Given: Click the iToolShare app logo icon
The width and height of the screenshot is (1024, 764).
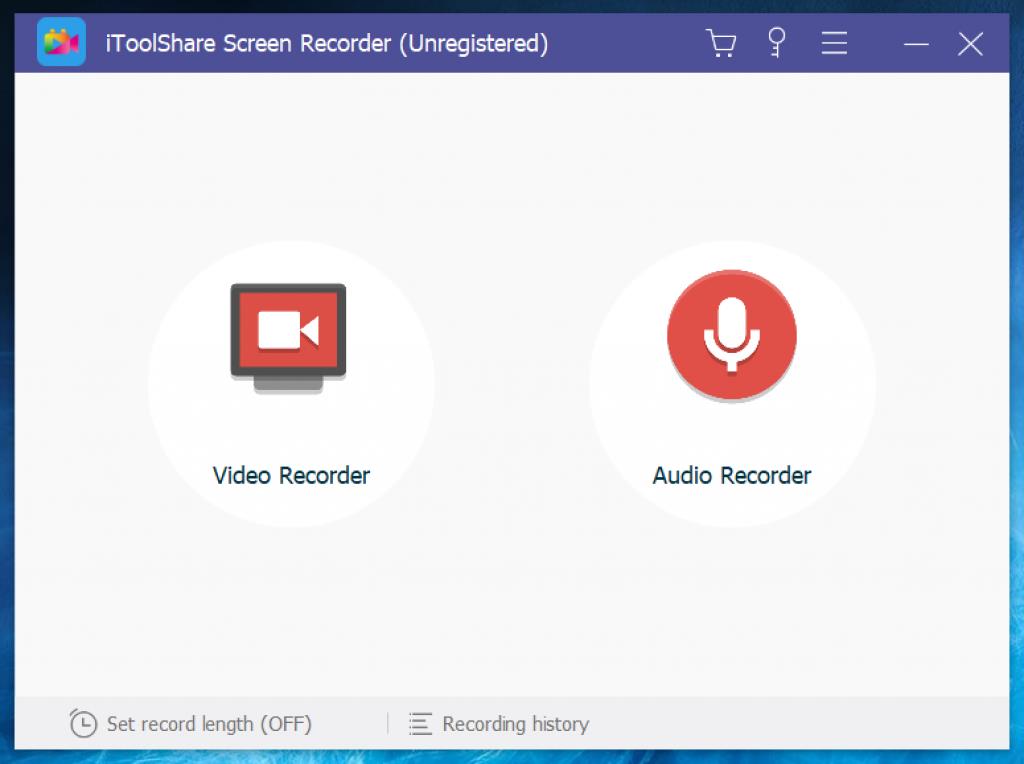Looking at the screenshot, I should coord(61,42).
